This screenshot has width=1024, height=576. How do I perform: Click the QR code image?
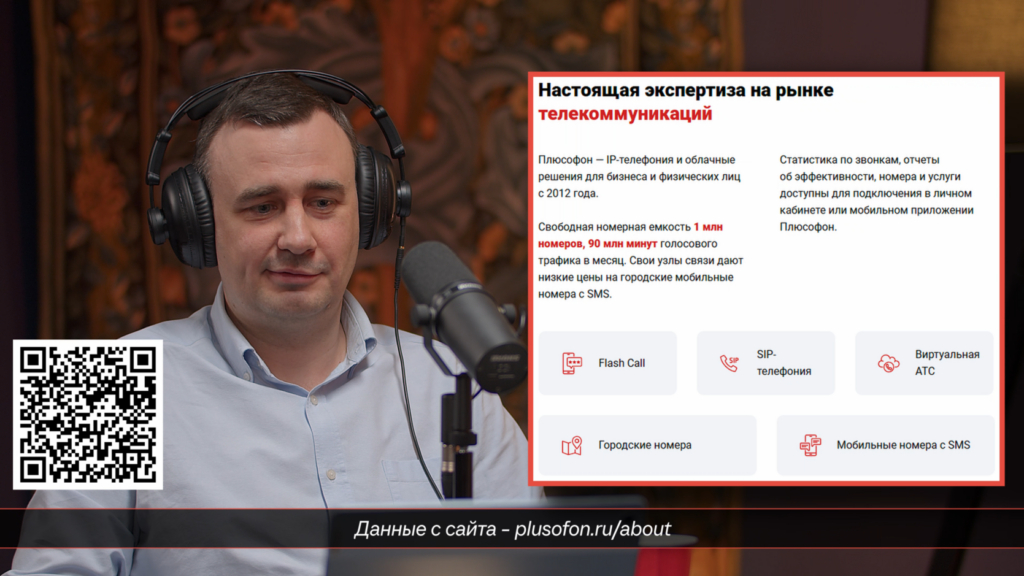[x=88, y=415]
